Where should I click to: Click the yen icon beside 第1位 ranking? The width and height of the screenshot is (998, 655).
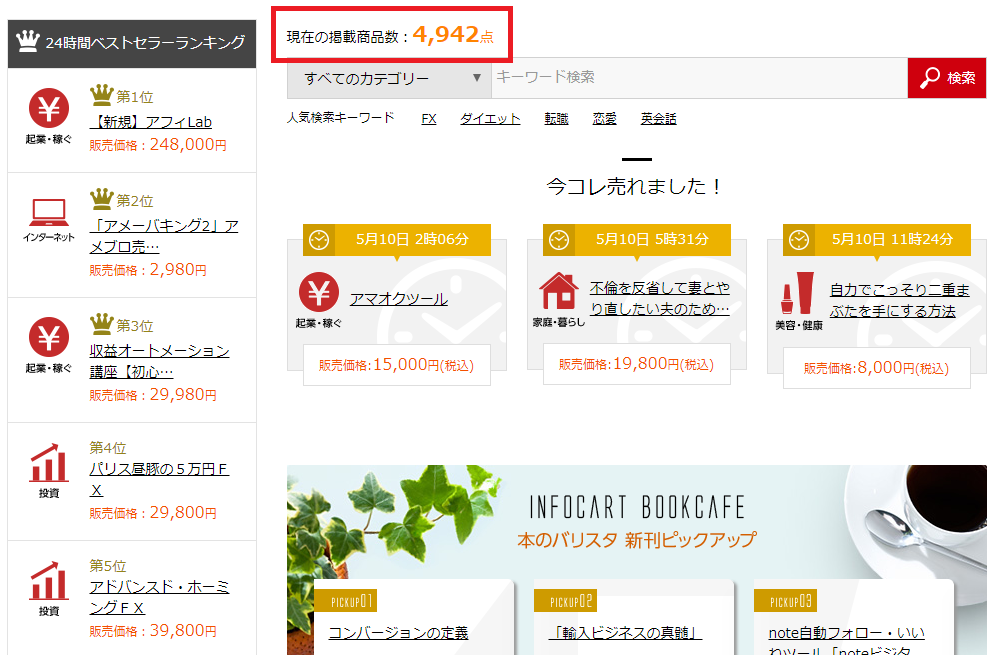tap(49, 108)
